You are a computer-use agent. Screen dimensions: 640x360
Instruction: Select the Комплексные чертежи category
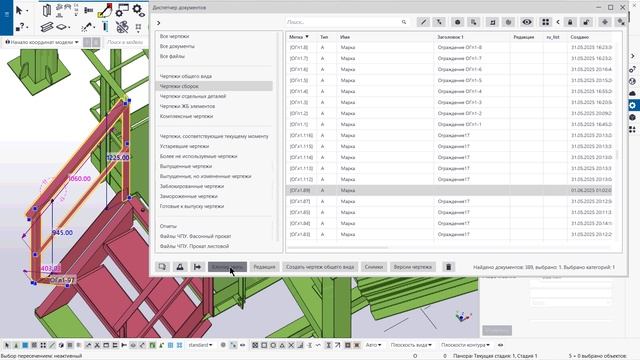pos(186,116)
